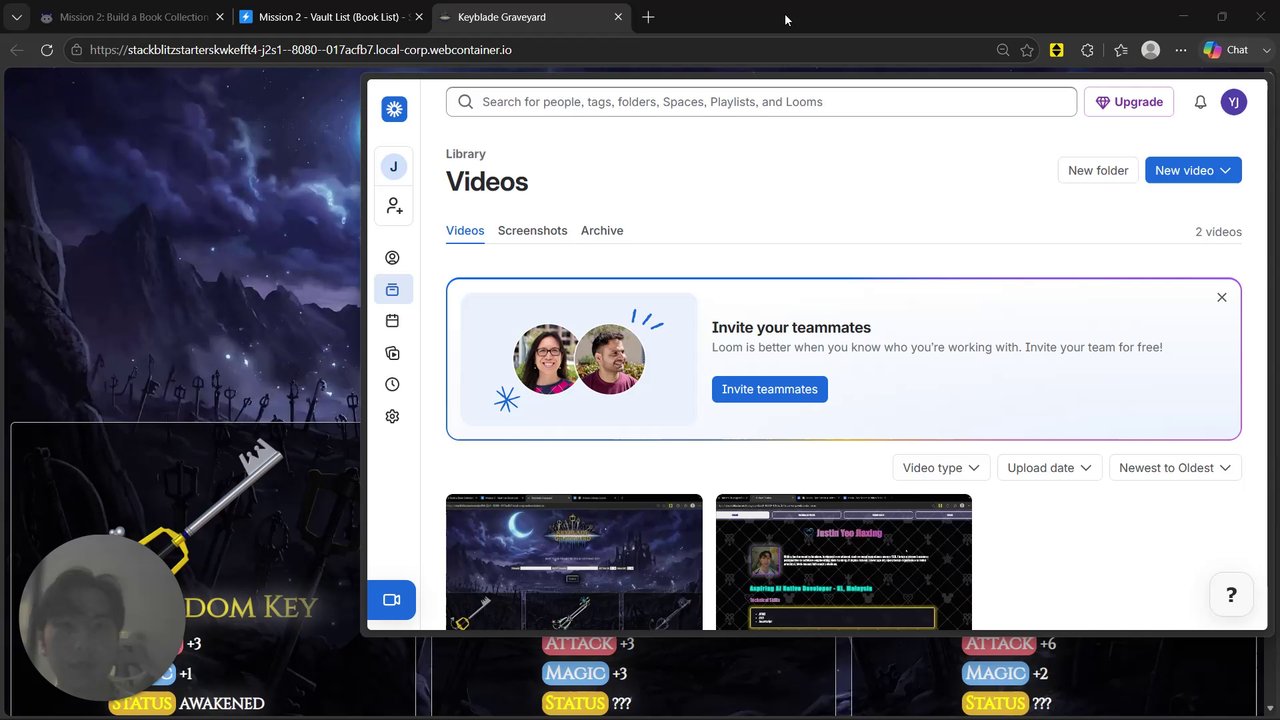This screenshot has height=720, width=1280.
Task: Click the "2 videos" count text
Action: pos(1218,232)
